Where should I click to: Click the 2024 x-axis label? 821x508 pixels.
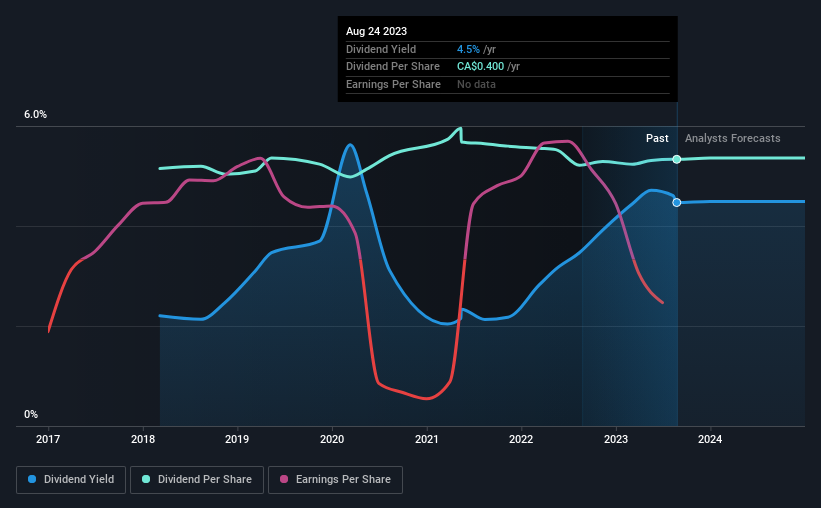[710, 439]
